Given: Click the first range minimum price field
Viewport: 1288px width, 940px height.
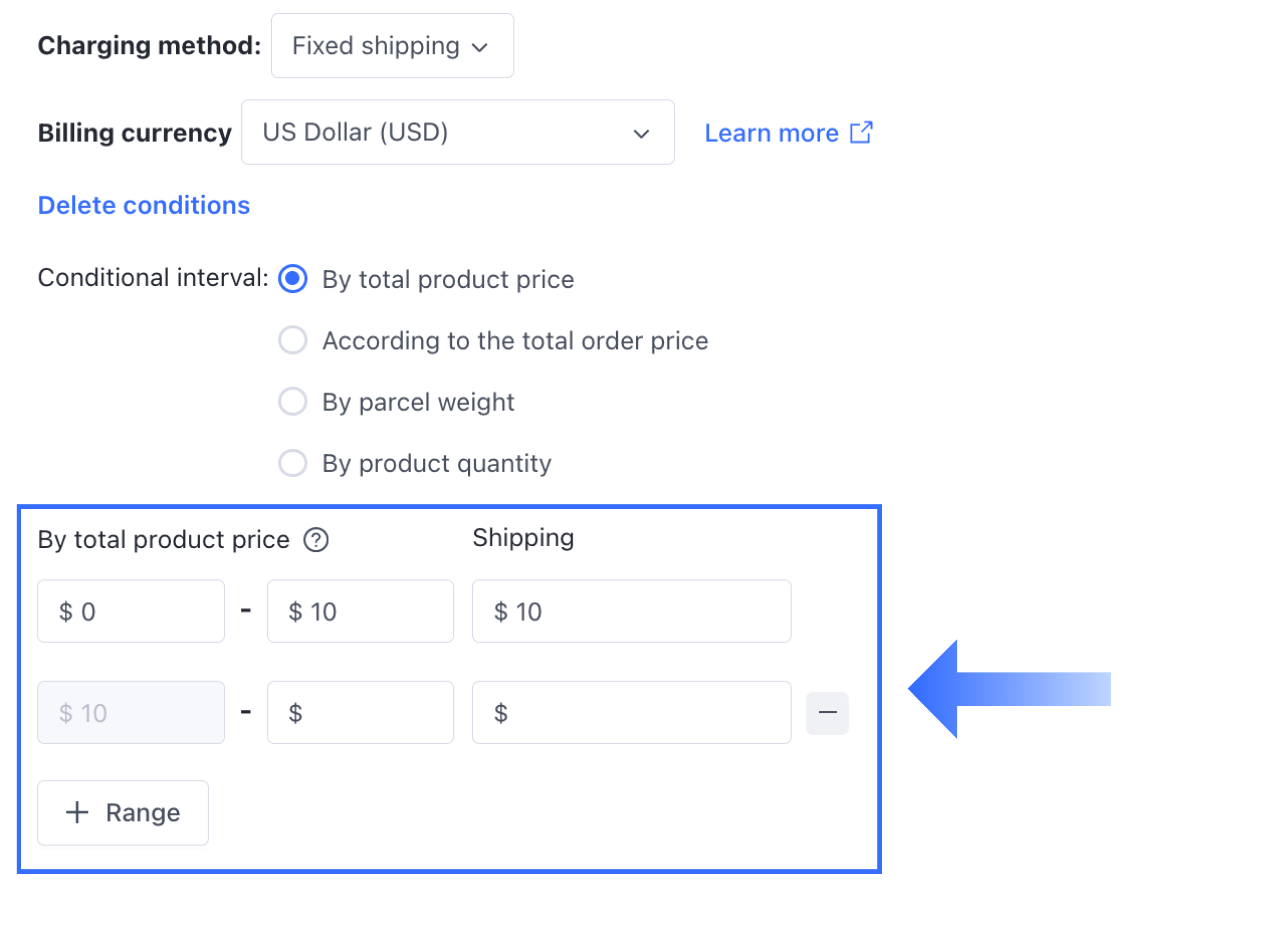Looking at the screenshot, I should tap(131, 612).
